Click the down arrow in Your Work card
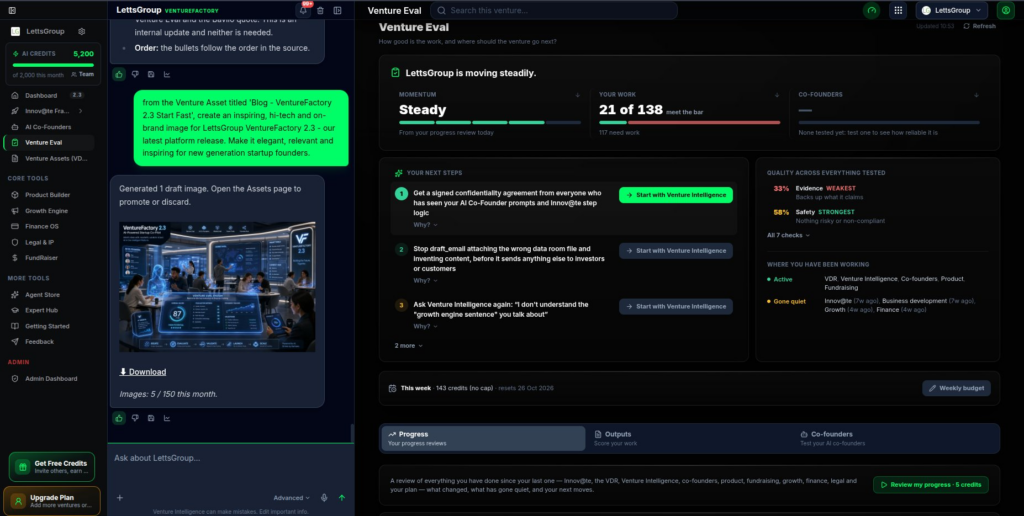 click(x=776, y=95)
